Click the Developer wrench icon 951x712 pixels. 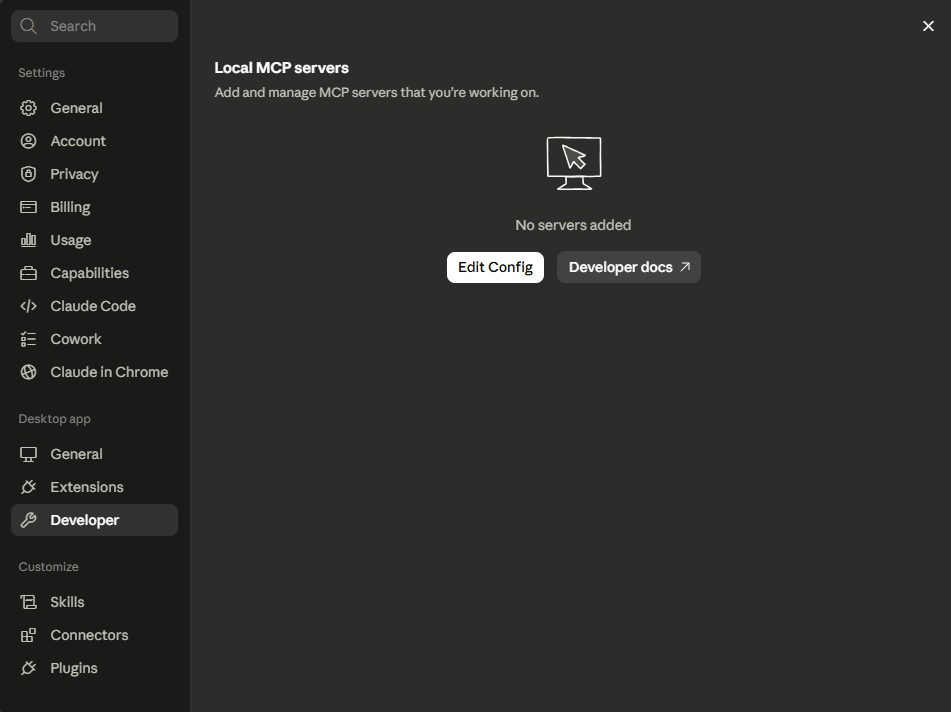click(29, 520)
